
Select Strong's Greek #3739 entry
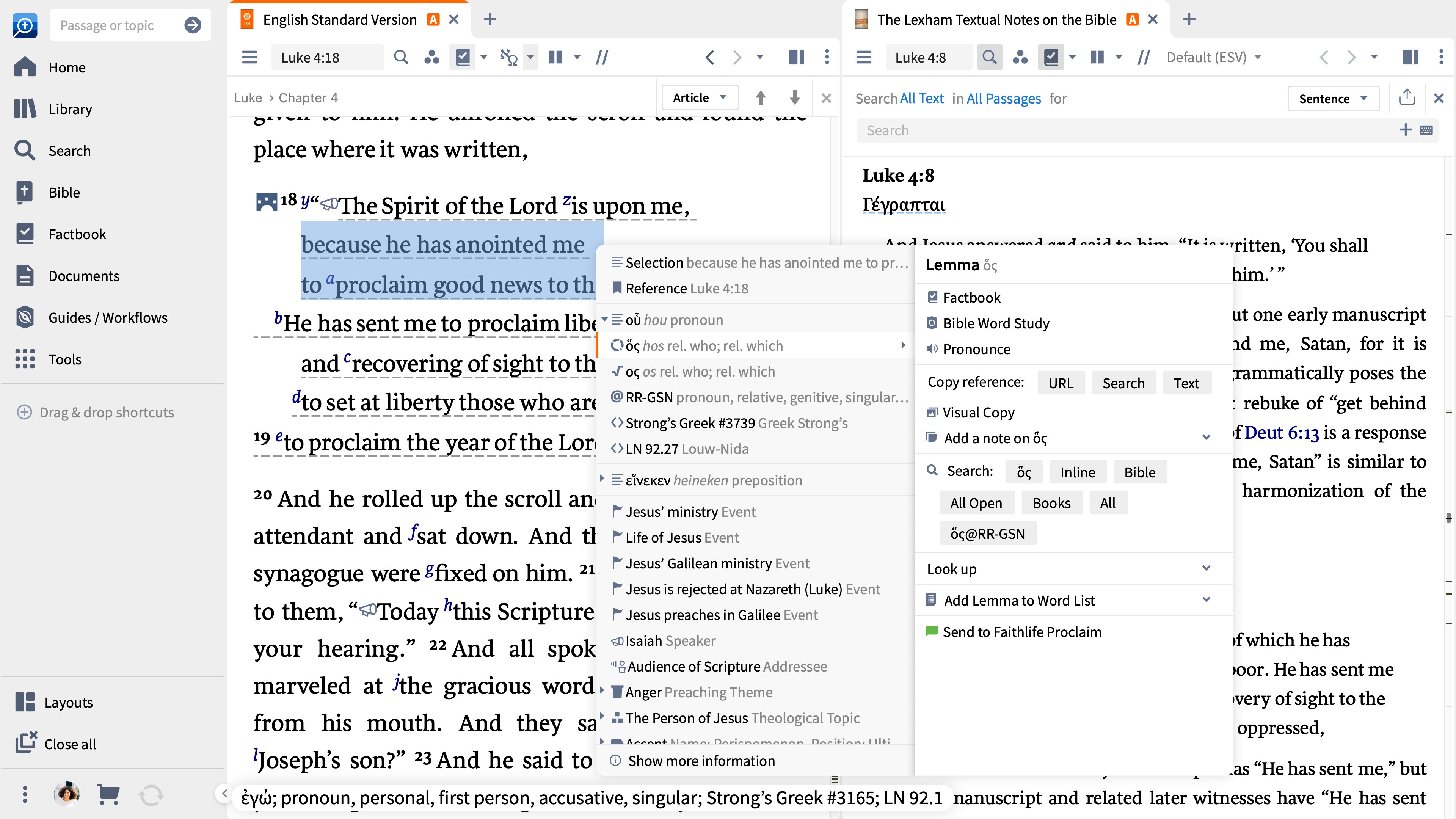(x=756, y=423)
